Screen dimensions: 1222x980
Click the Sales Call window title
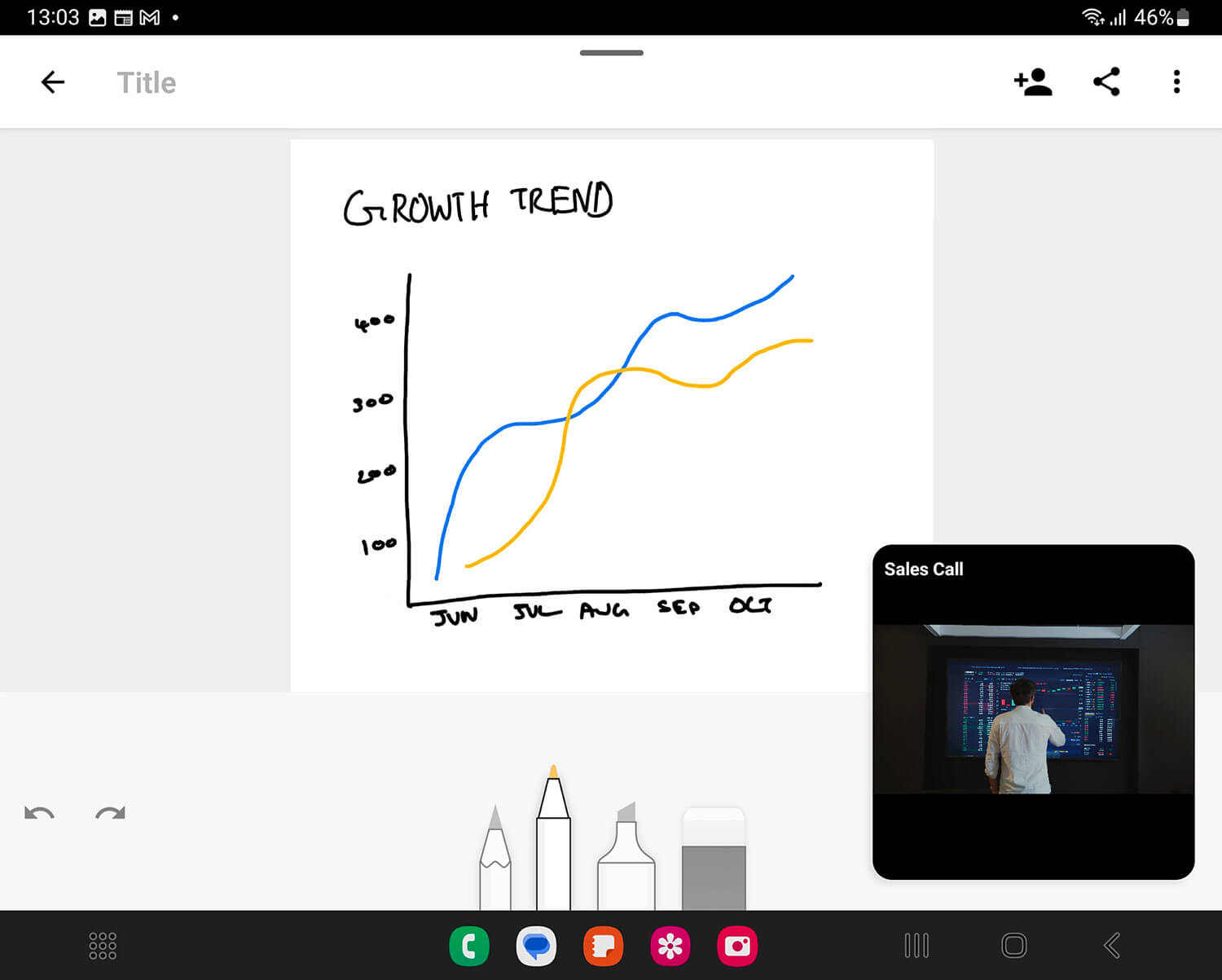pos(924,569)
